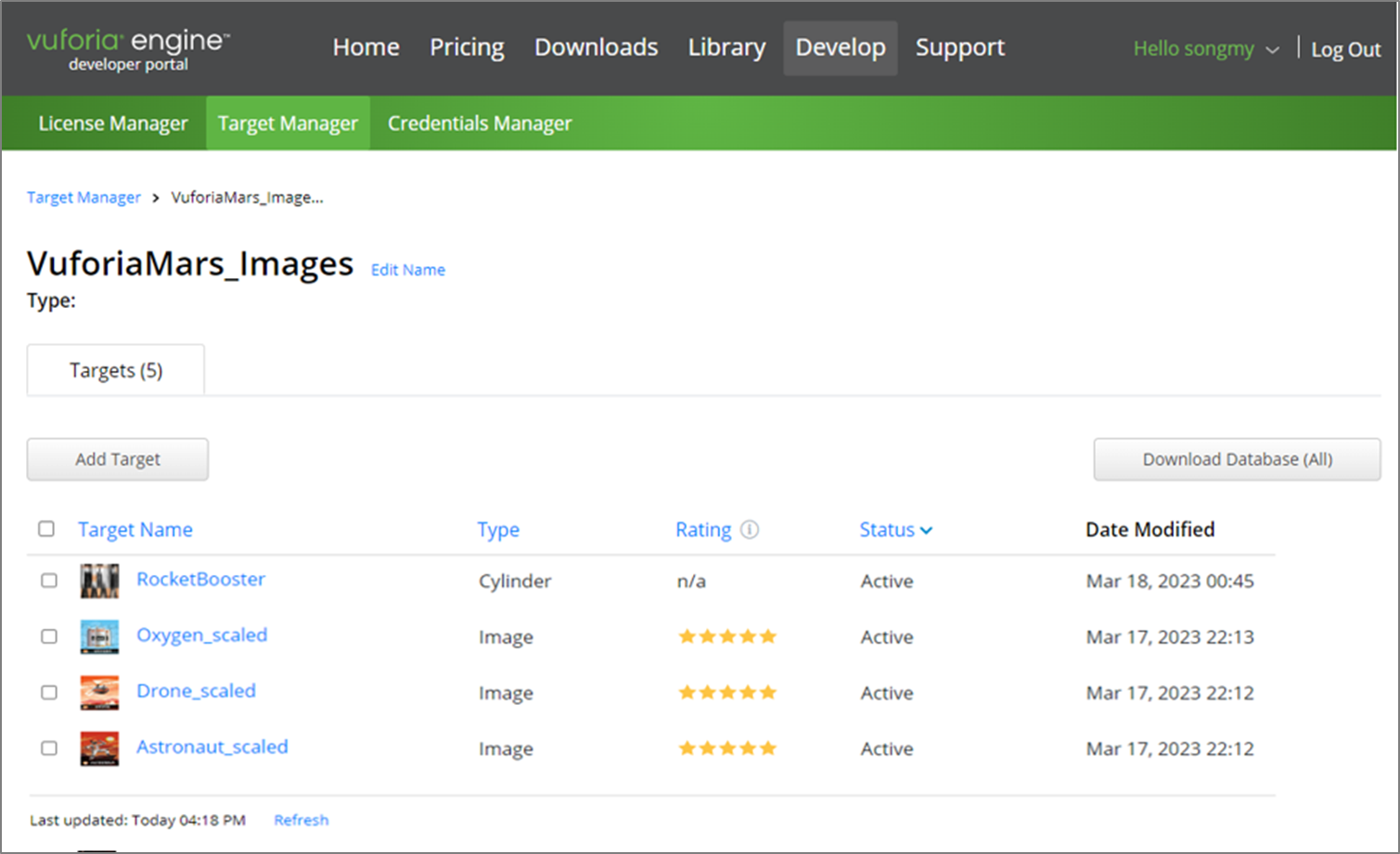Click the Oxygen_scaled five-star rating
This screenshot has width=1400, height=854.
point(727,636)
